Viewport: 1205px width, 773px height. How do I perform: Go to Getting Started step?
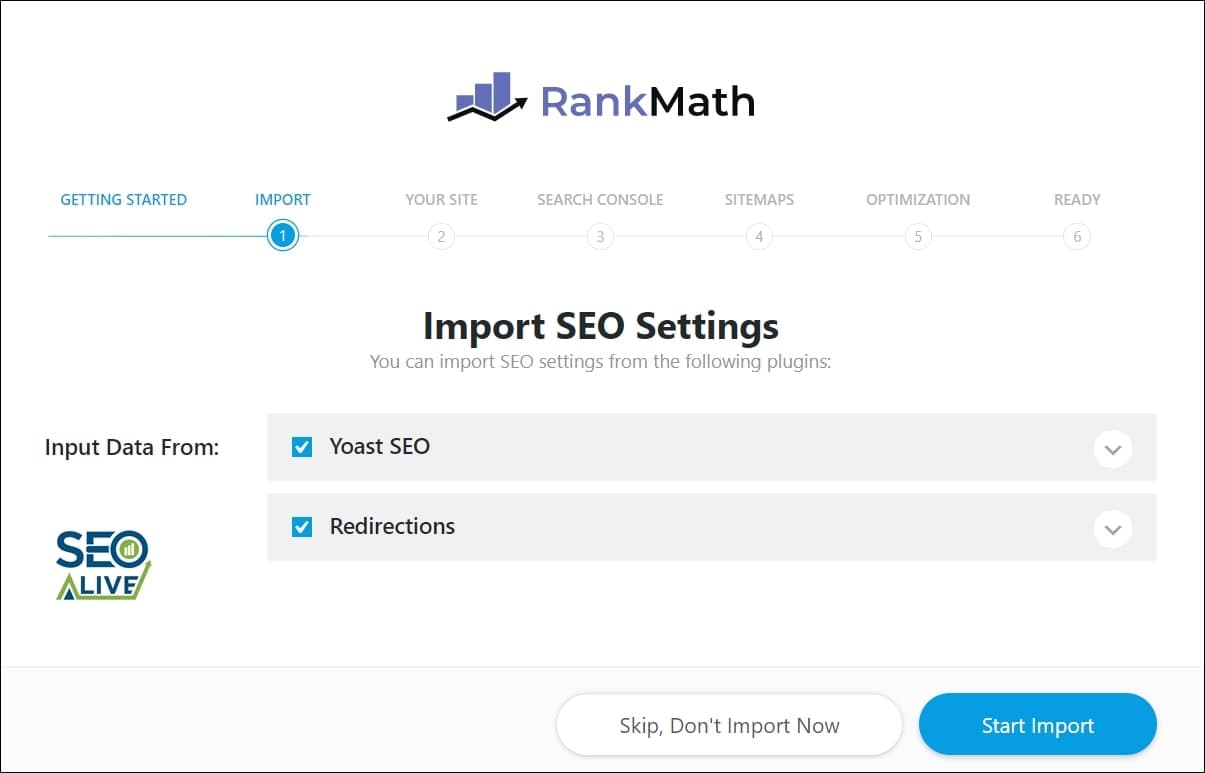[x=124, y=199]
